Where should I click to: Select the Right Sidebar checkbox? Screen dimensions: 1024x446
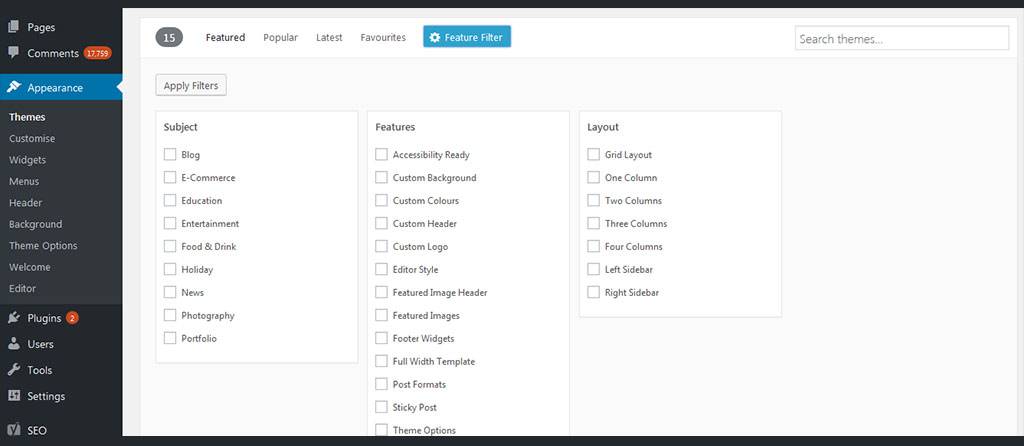point(594,291)
